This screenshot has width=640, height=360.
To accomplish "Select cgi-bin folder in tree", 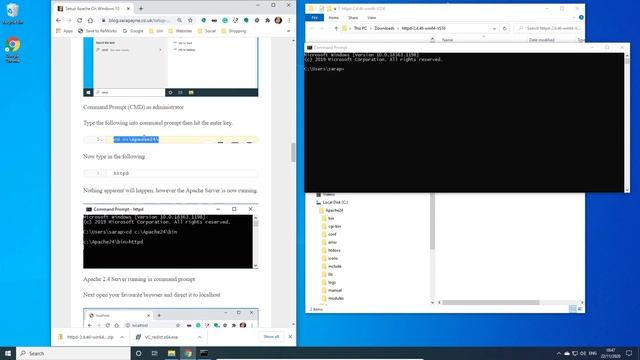I will (334, 226).
